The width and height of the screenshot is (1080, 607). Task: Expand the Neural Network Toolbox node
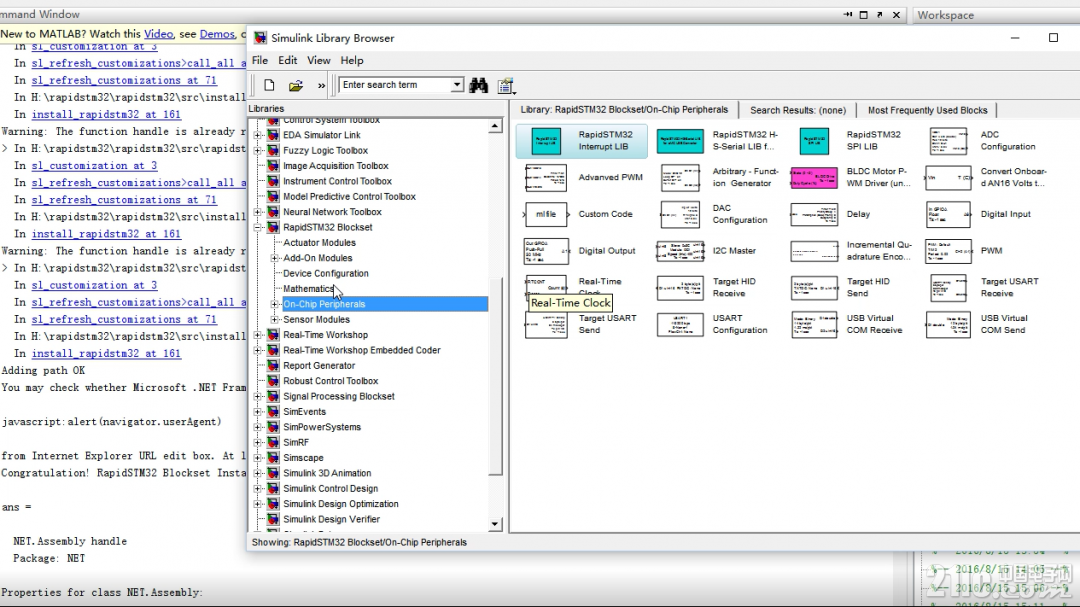[x=258, y=212]
